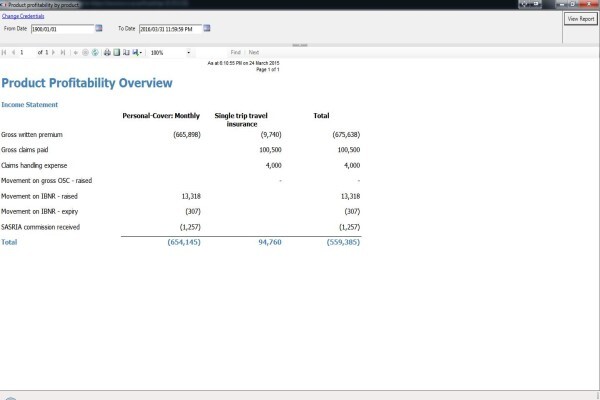Screen dimensions: 600x400
Task: Refresh the report
Action: (x=95, y=52)
